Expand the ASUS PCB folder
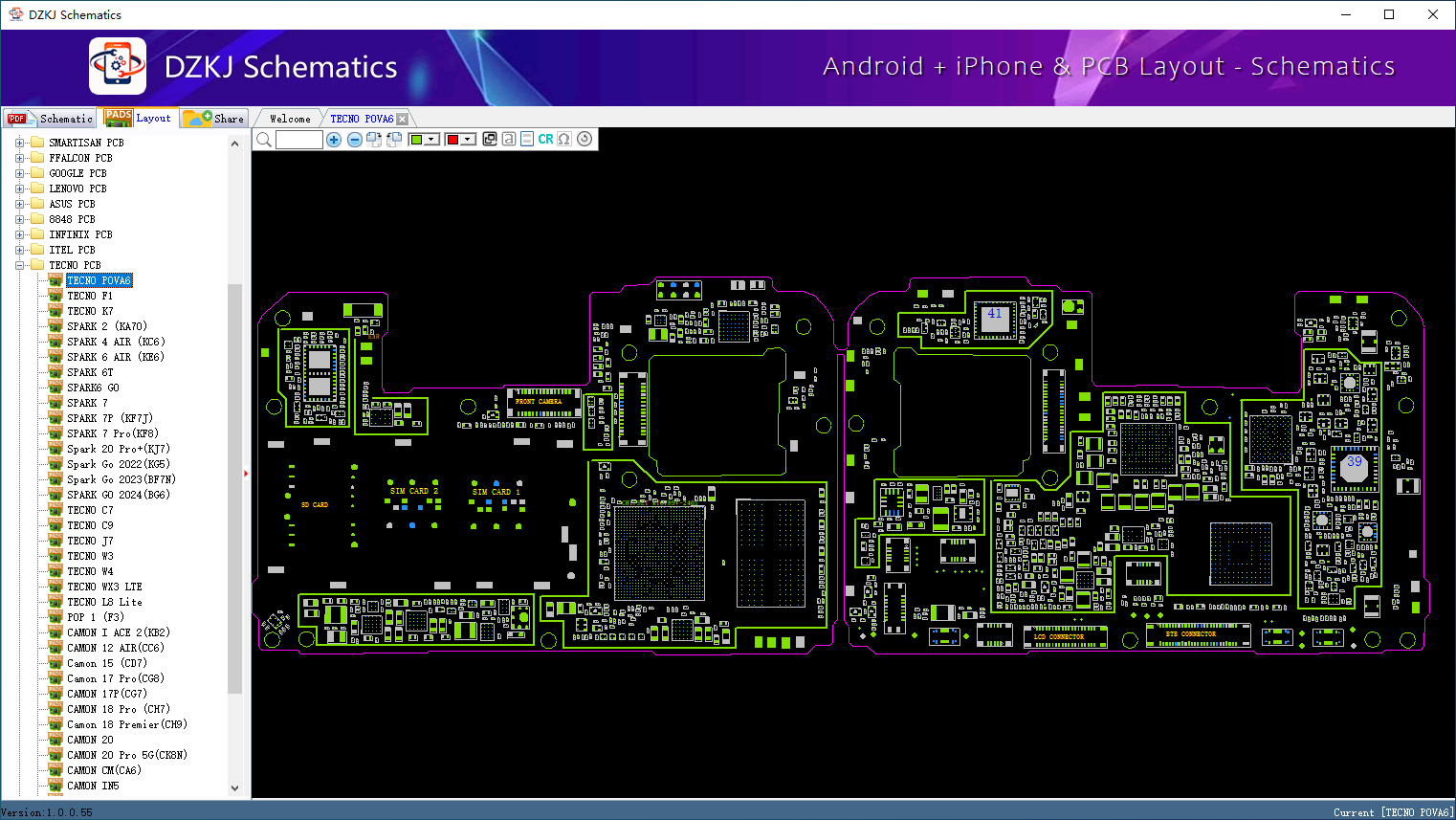The height and width of the screenshot is (820, 1456). pos(19,204)
